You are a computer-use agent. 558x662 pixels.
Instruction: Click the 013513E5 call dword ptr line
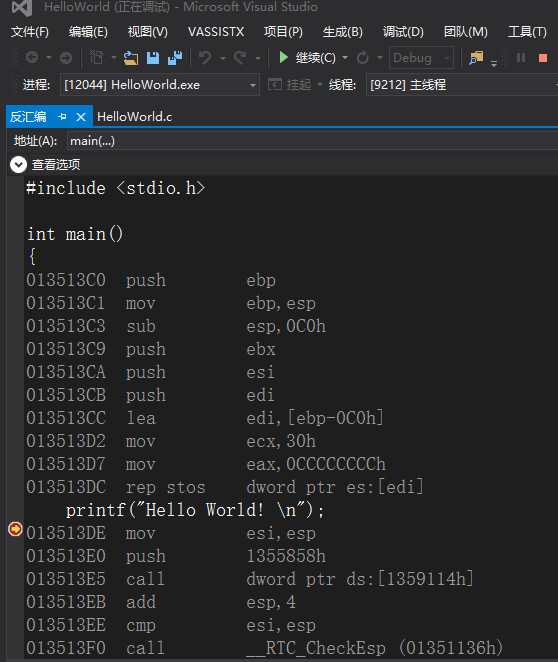(250, 579)
